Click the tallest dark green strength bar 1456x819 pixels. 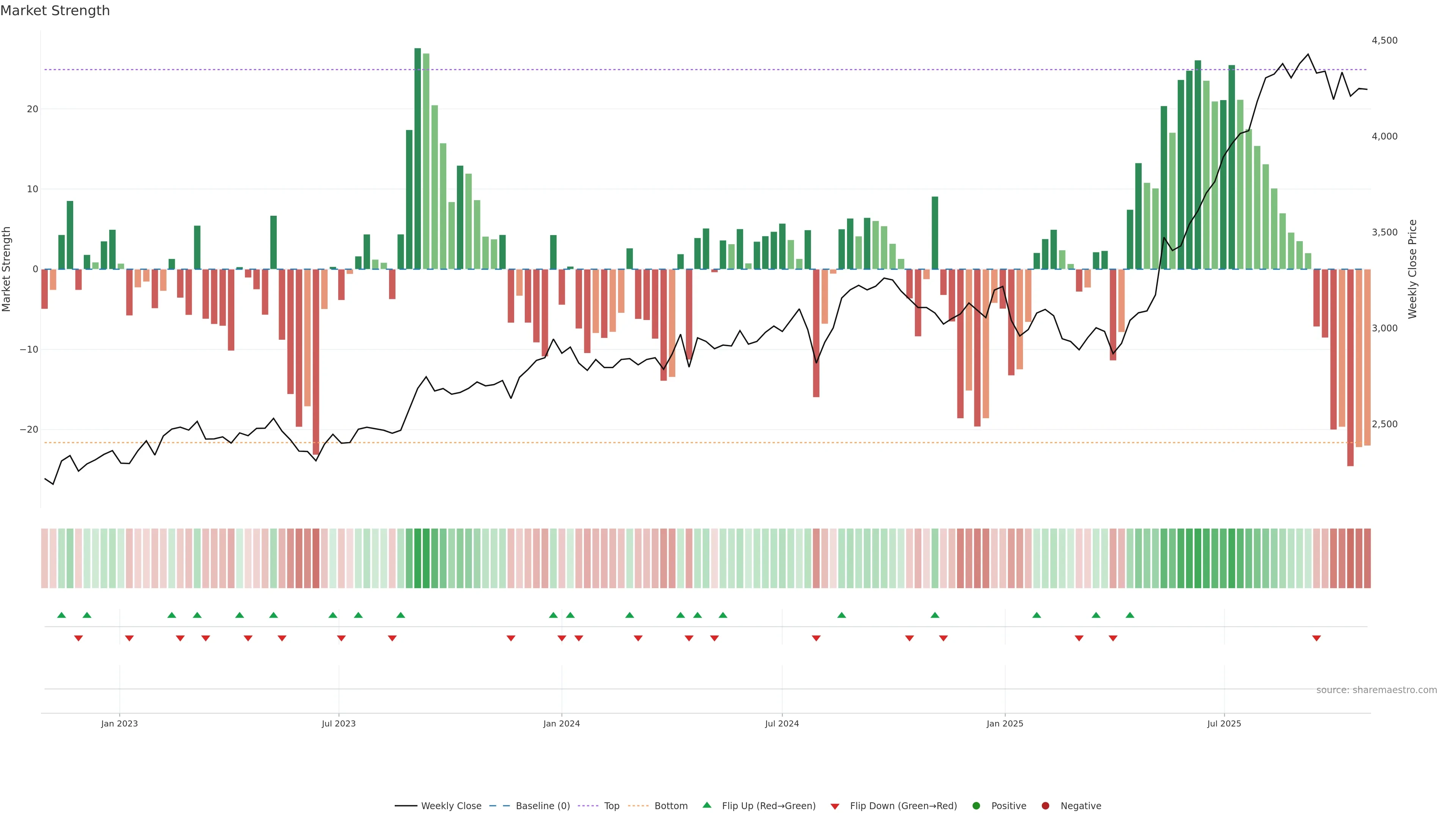tap(418, 158)
